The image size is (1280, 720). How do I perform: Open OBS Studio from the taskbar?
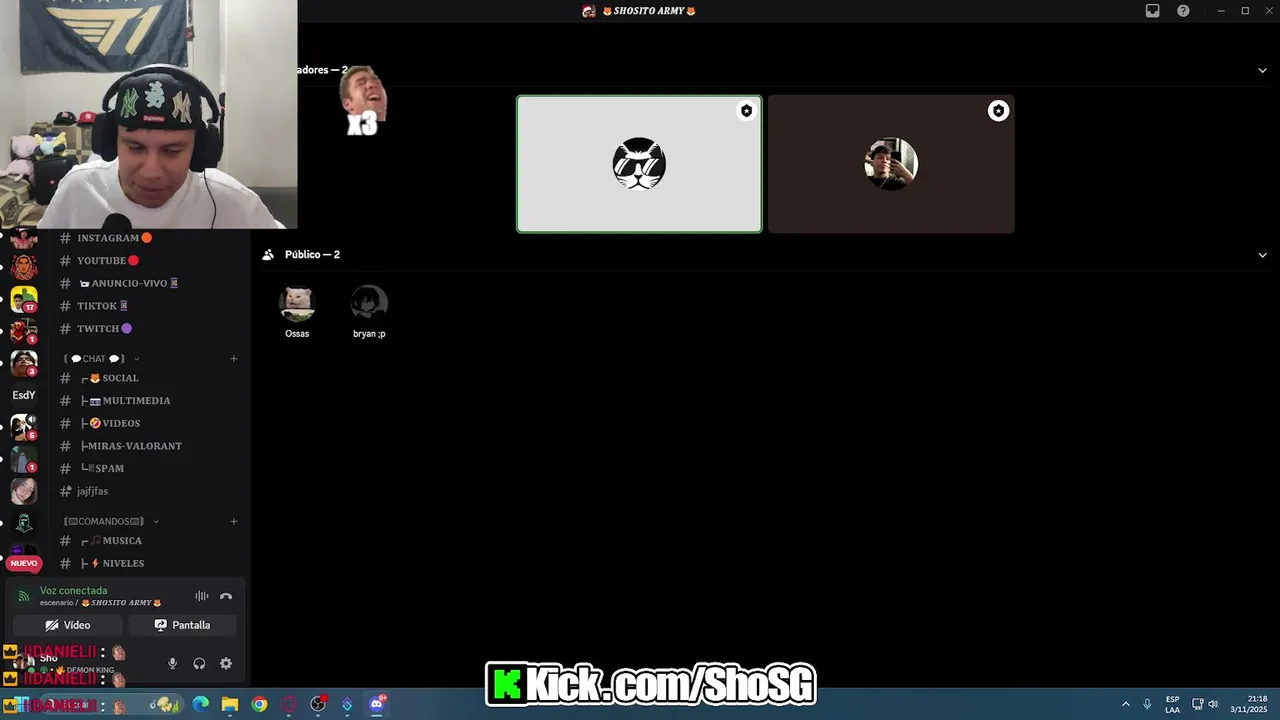pos(318,704)
